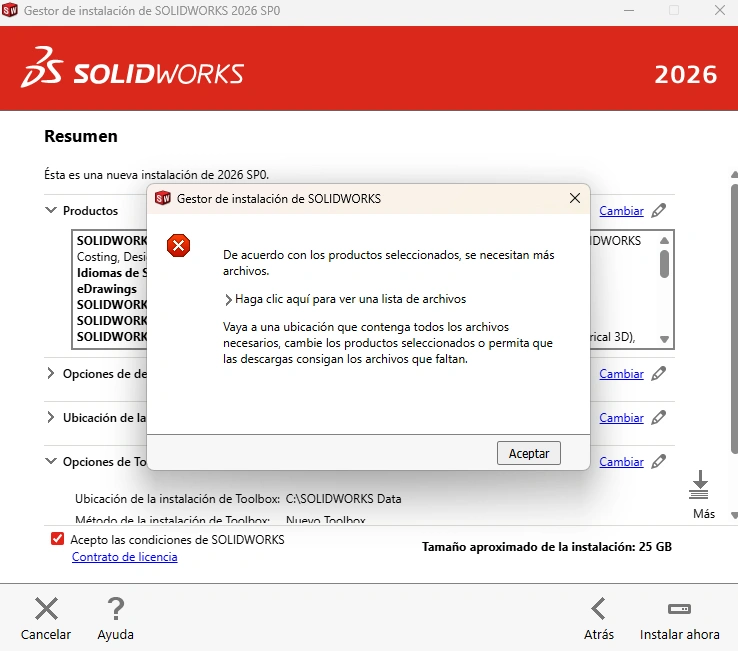
Task: Click 'Tamaño aproximado de la instalación: 25 GB'
Action: click(546, 547)
